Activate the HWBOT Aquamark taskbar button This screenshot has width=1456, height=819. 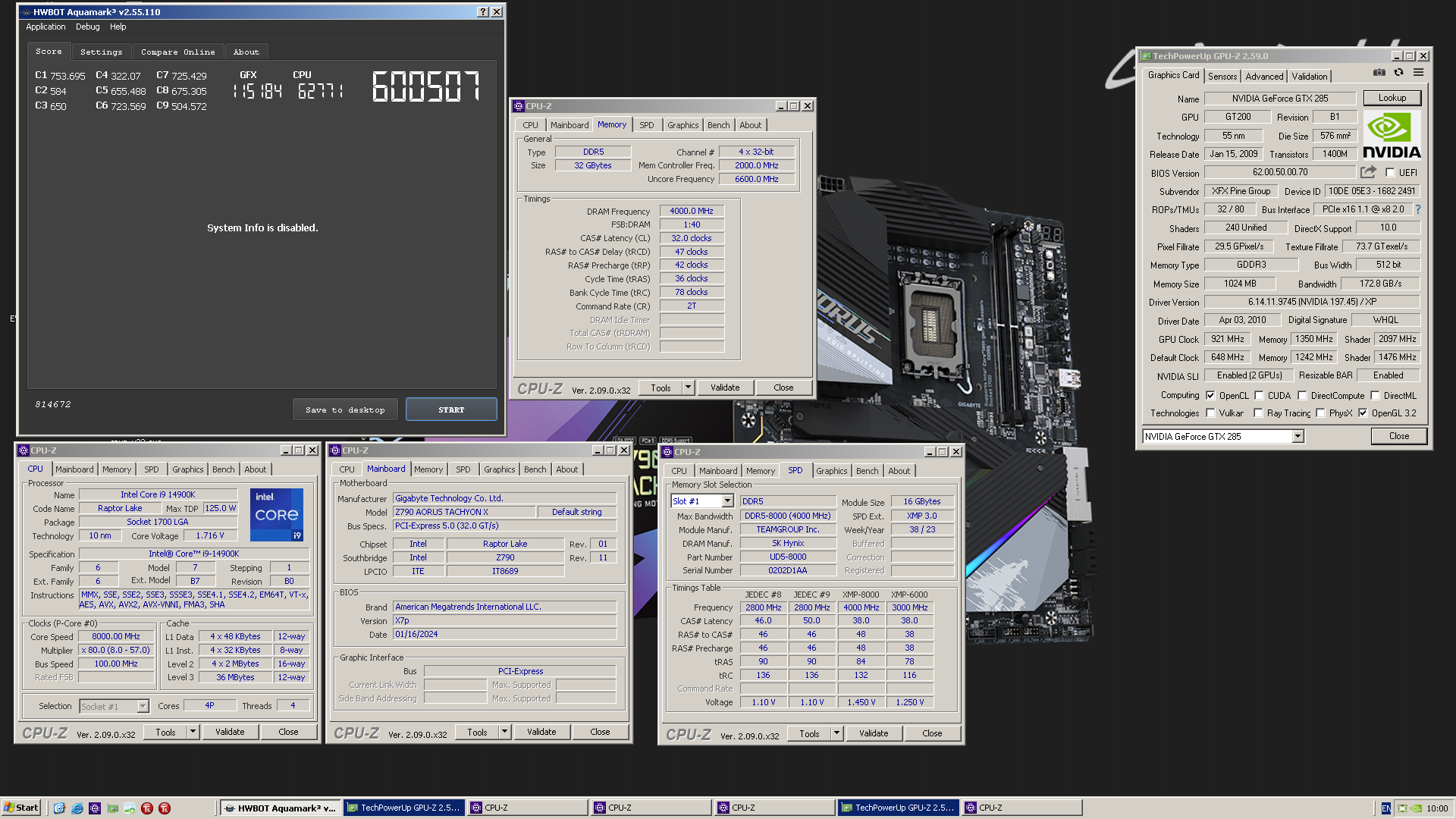point(281,808)
